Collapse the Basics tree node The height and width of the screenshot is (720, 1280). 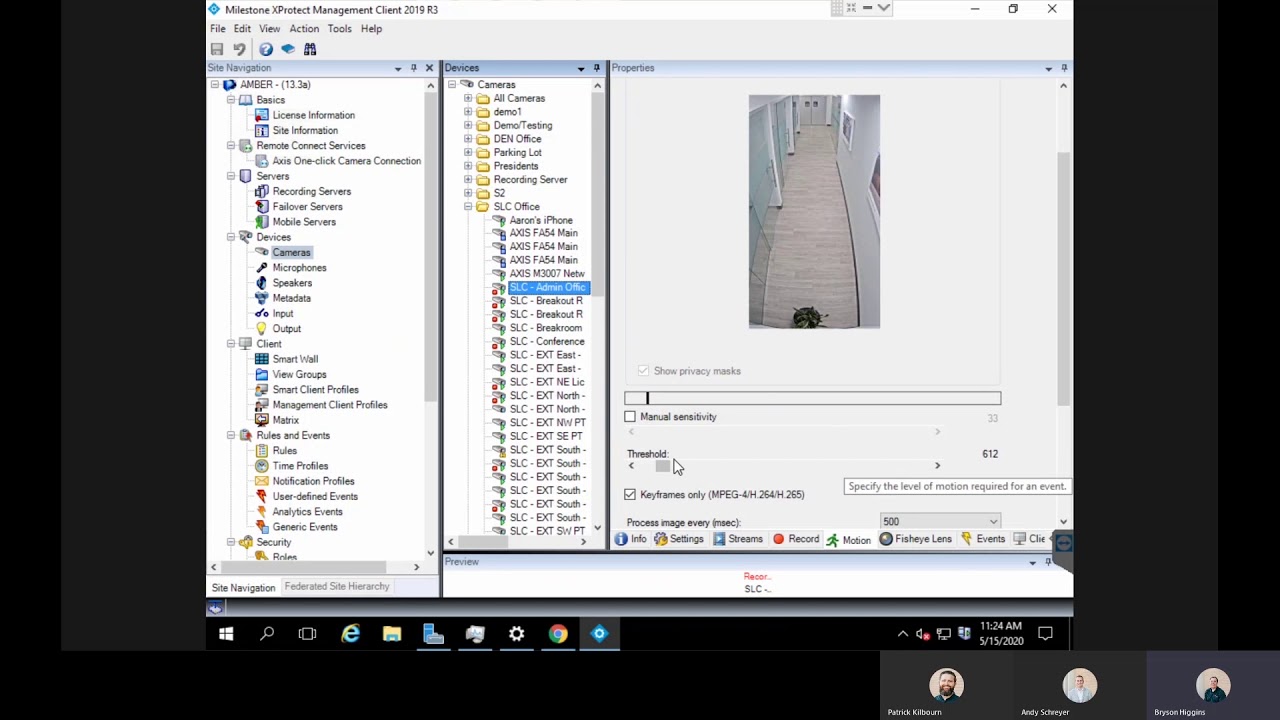coord(231,100)
